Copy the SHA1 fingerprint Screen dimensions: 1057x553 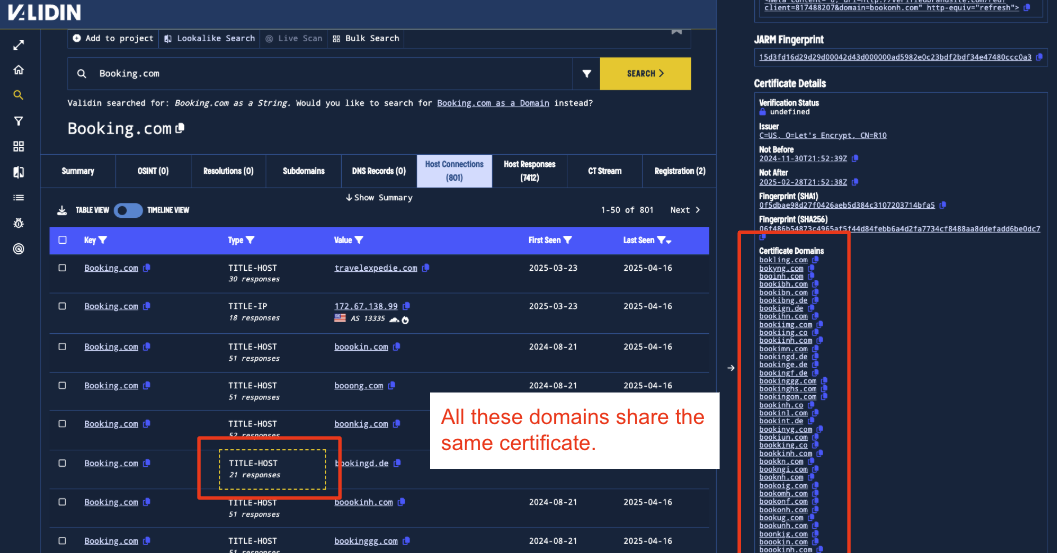pos(942,205)
